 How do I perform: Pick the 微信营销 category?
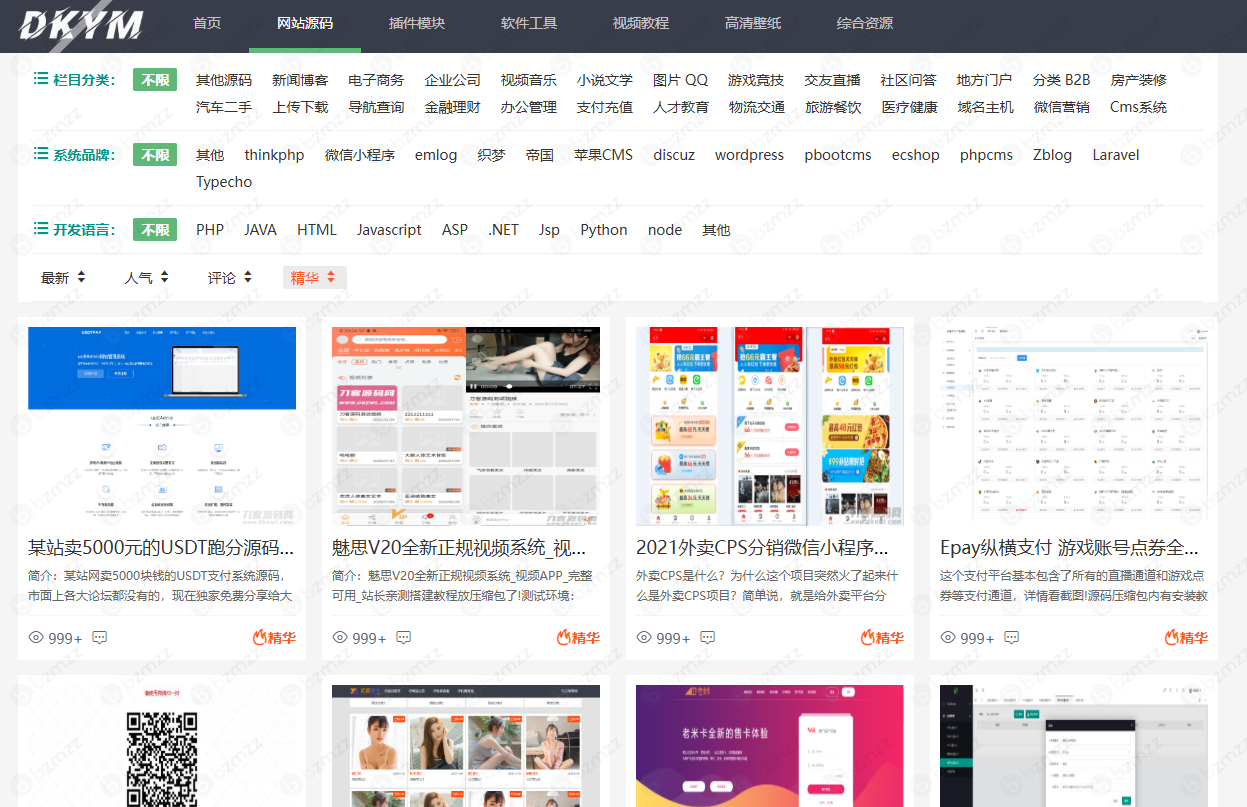pos(1062,107)
